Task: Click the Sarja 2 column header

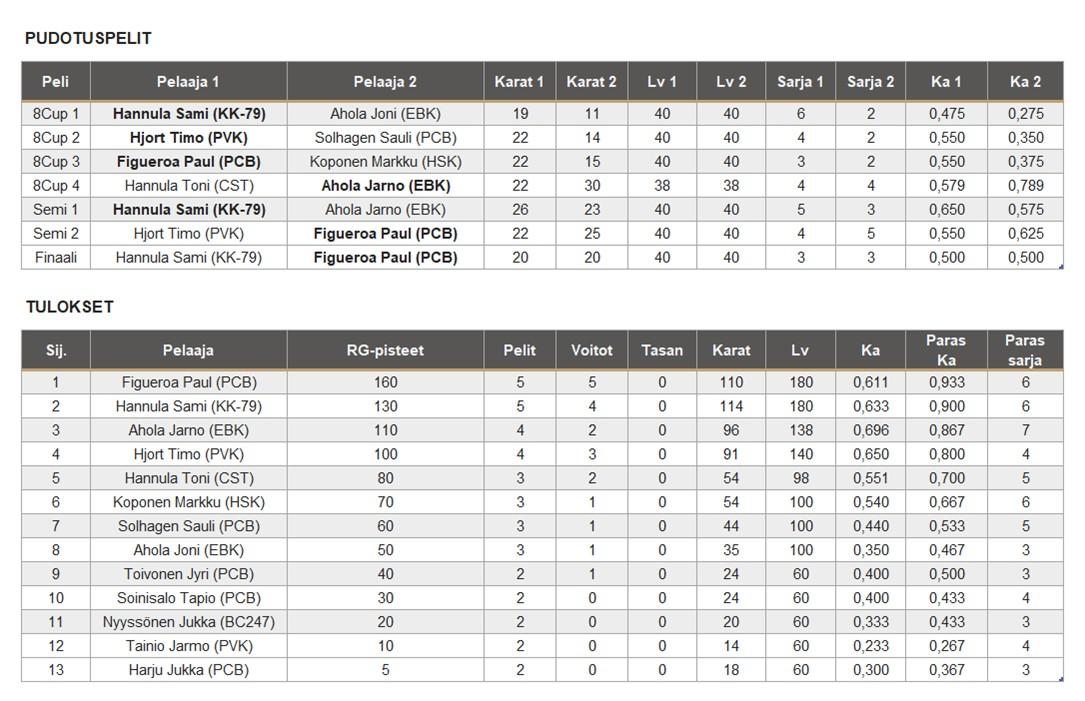Action: pyautogui.click(x=870, y=82)
